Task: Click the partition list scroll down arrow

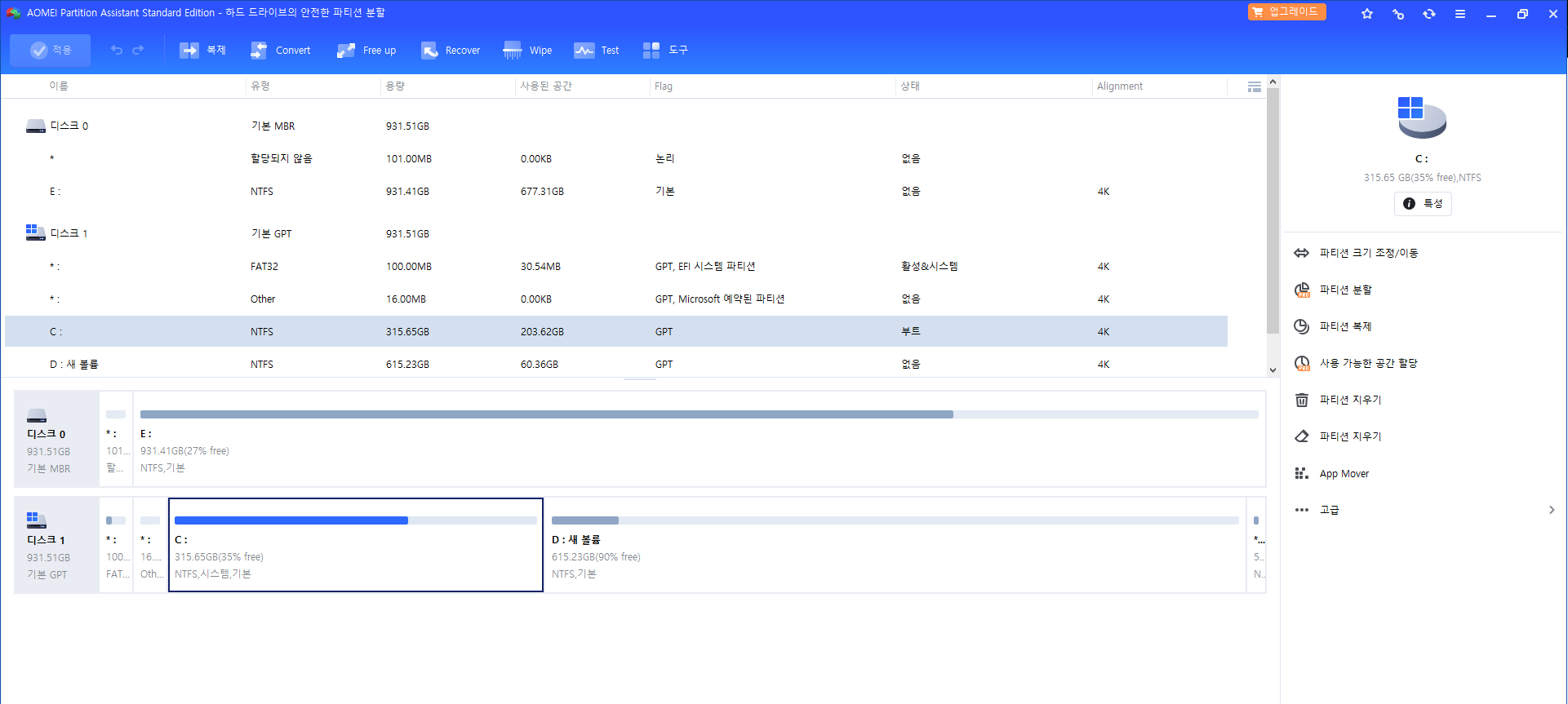Action: pyautogui.click(x=1273, y=370)
